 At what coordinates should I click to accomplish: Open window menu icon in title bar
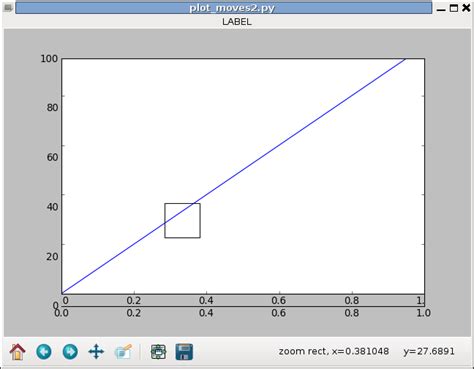8,8
